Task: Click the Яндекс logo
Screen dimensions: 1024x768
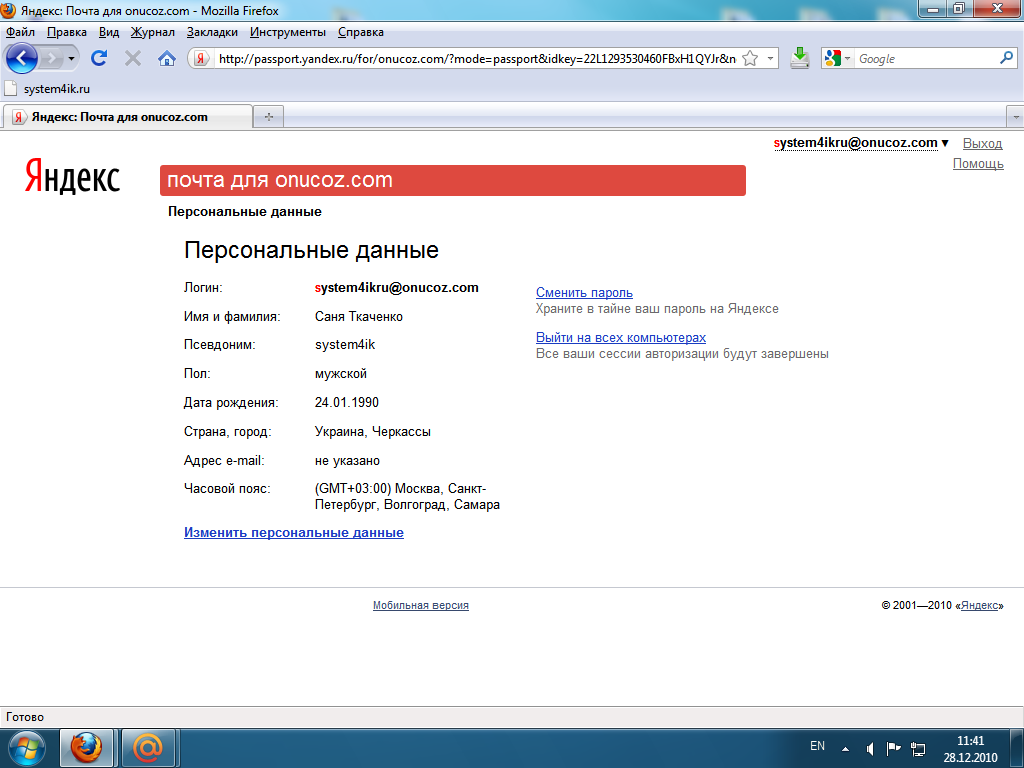Action: (72, 177)
